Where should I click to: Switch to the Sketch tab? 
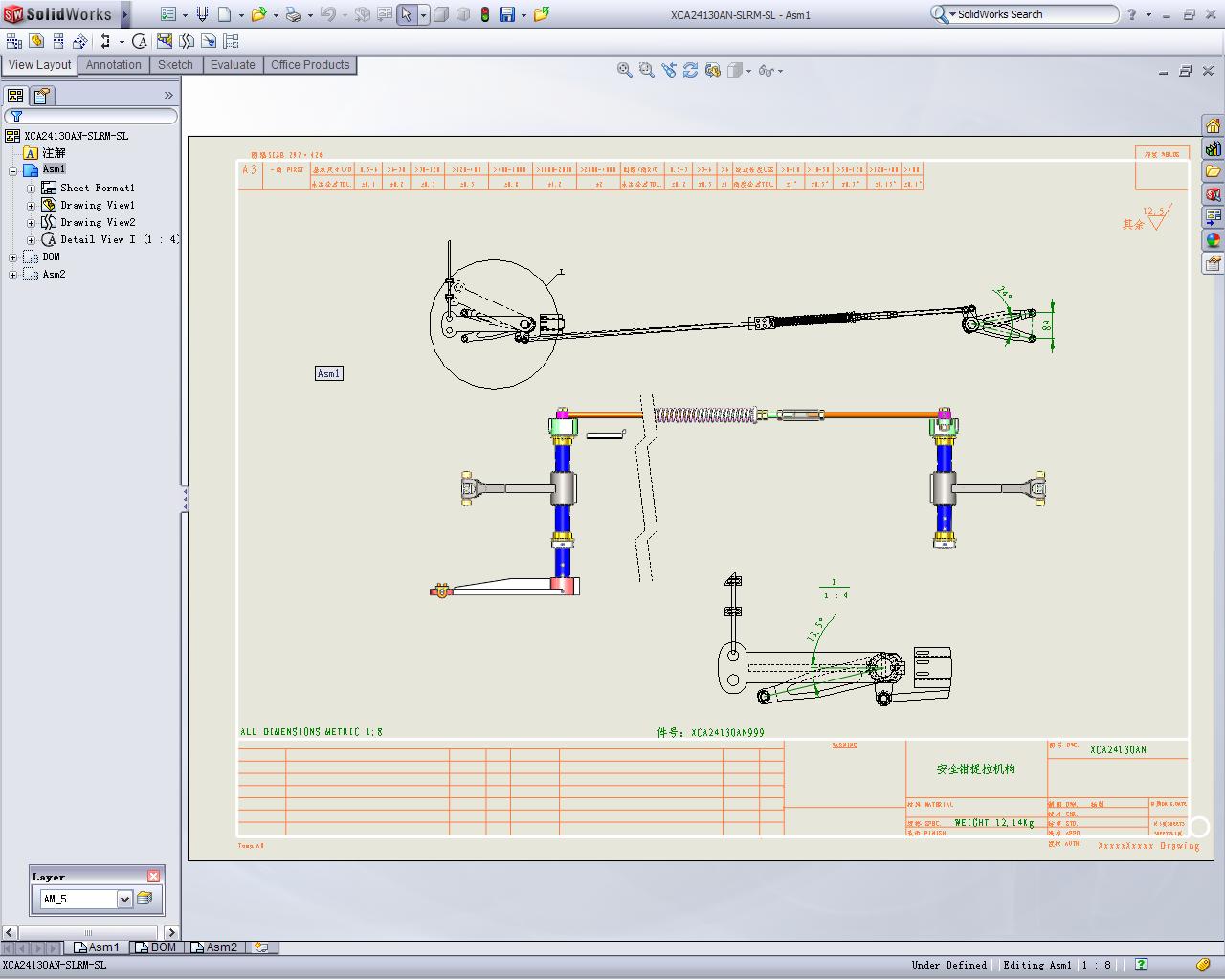175,65
